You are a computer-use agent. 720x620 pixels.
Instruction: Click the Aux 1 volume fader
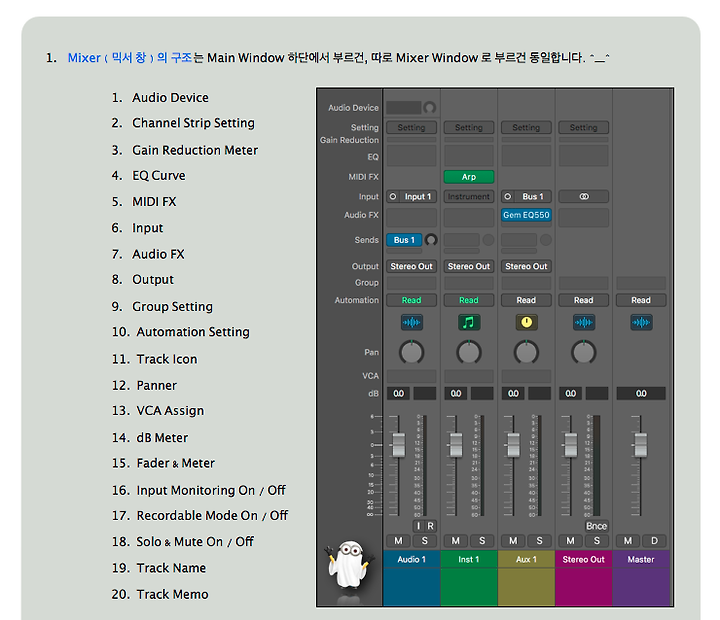point(513,445)
